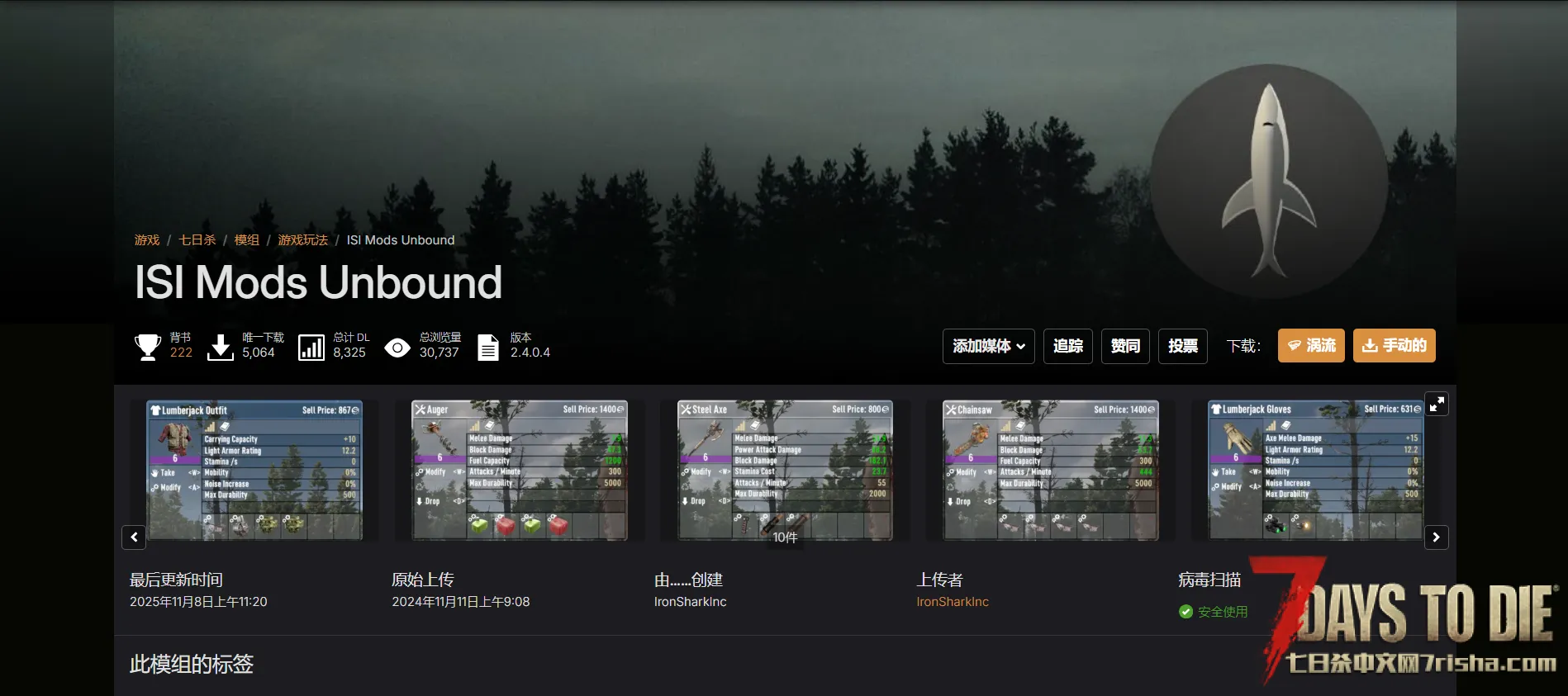Navigate to 模组 breadcrumb
Viewport: 1568px width, 696px height.
(x=246, y=240)
